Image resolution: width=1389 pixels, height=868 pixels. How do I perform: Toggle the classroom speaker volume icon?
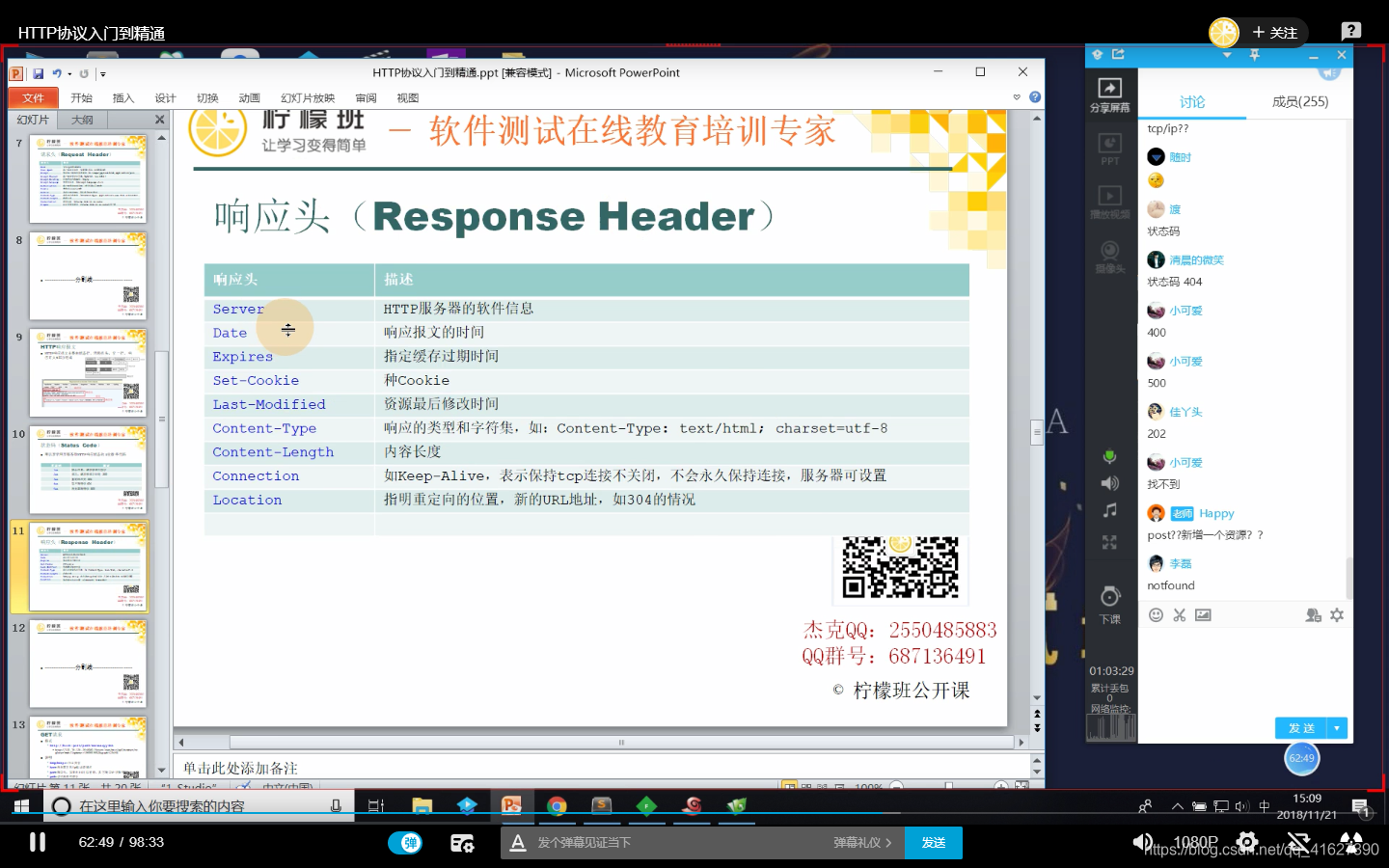click(x=1110, y=483)
